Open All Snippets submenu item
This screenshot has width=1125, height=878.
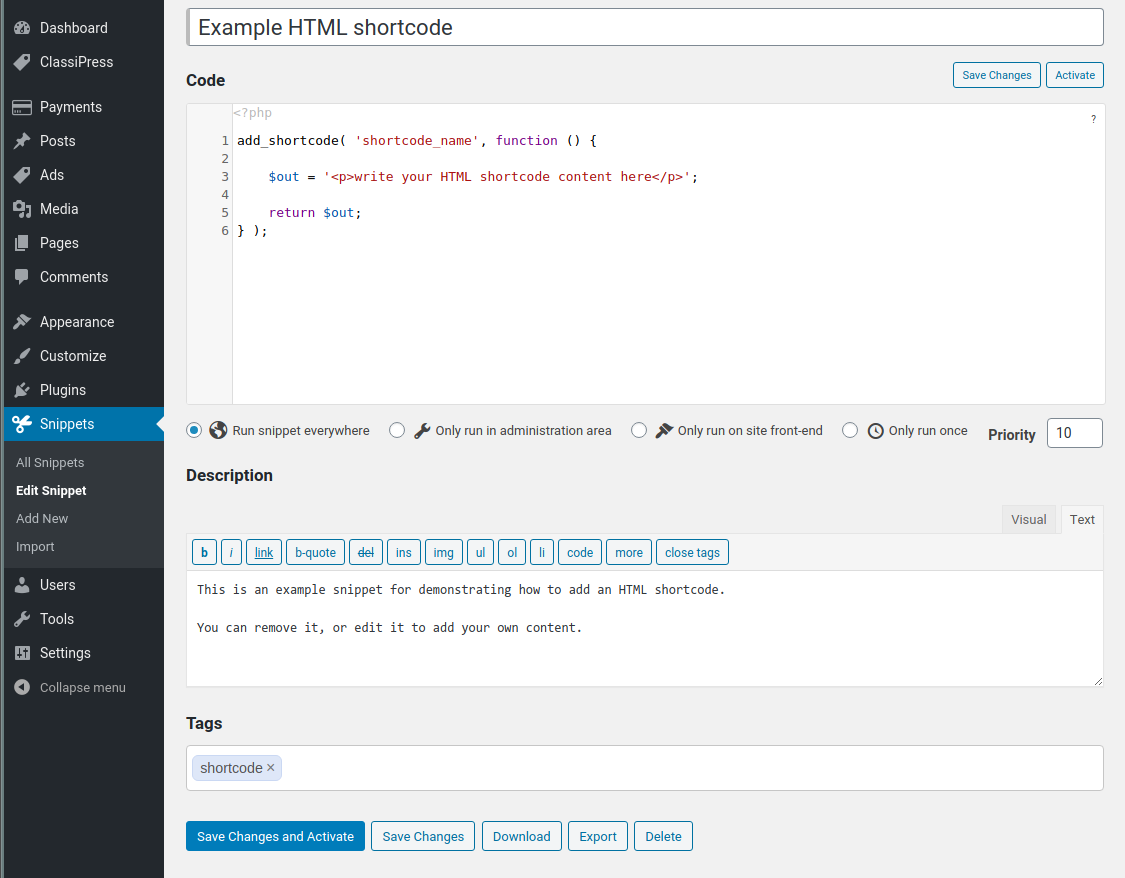(x=50, y=463)
